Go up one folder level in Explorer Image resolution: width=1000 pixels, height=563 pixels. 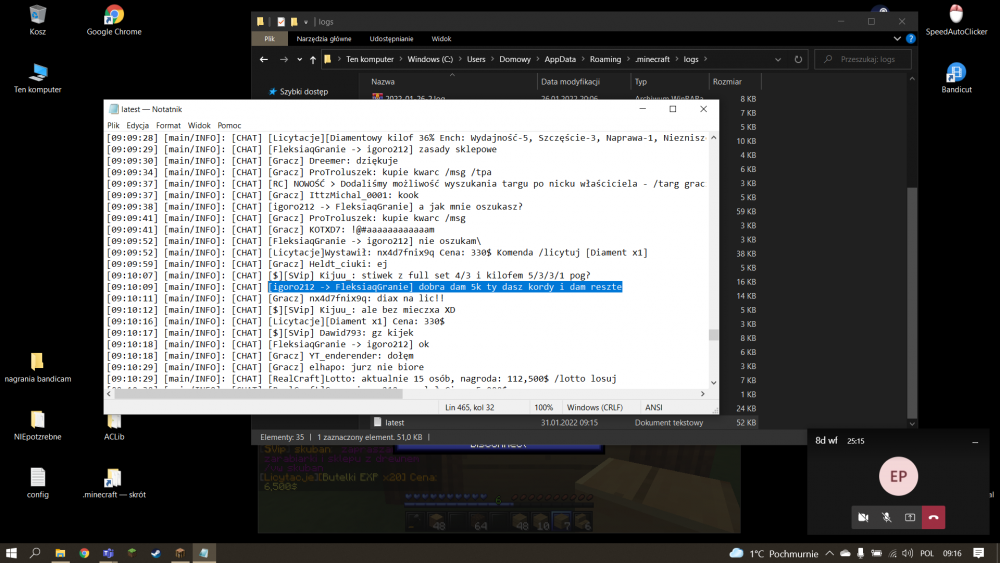click(x=313, y=59)
